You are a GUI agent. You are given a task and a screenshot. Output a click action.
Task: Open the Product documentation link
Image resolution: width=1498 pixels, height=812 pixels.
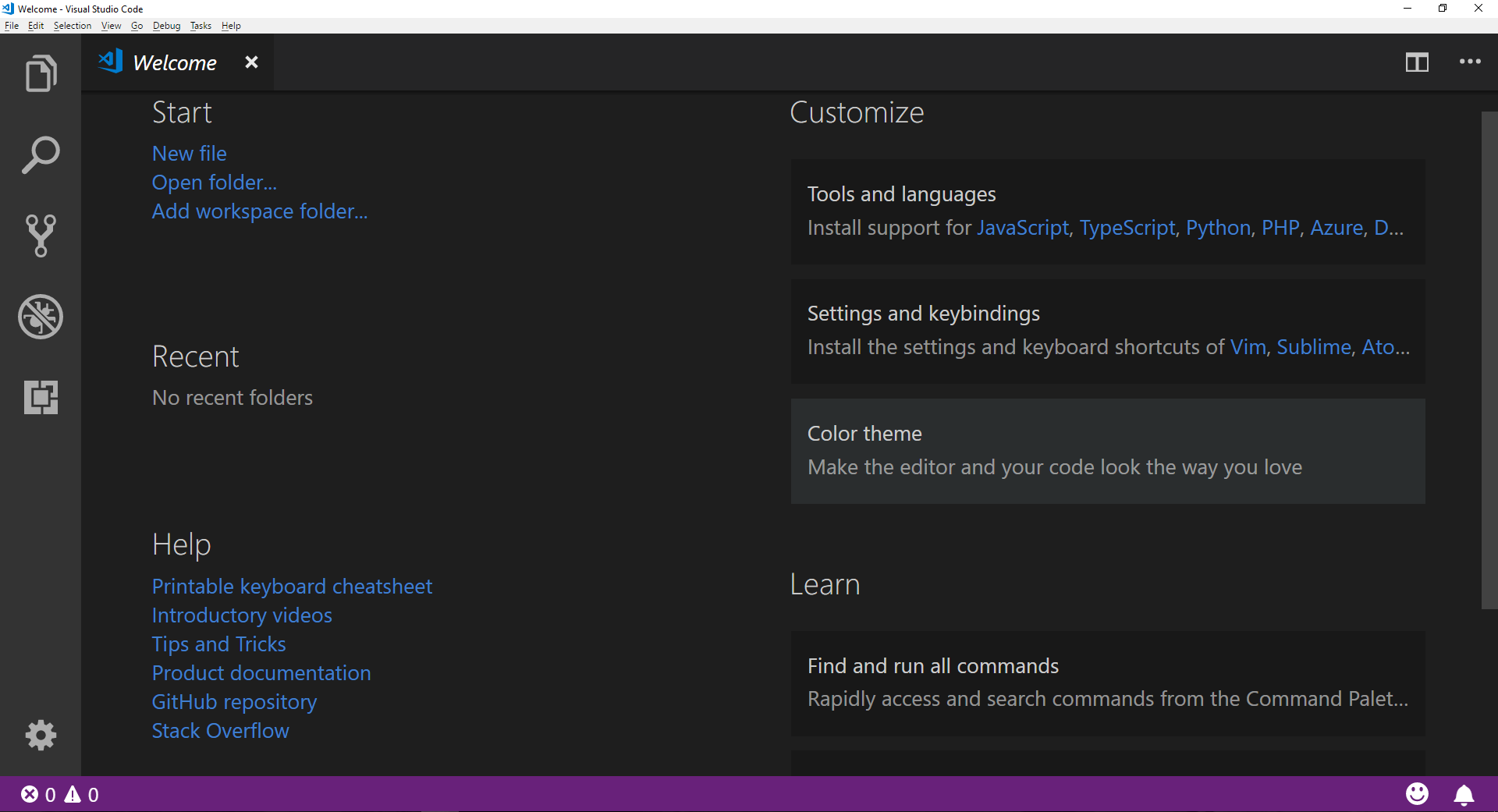[x=261, y=673]
